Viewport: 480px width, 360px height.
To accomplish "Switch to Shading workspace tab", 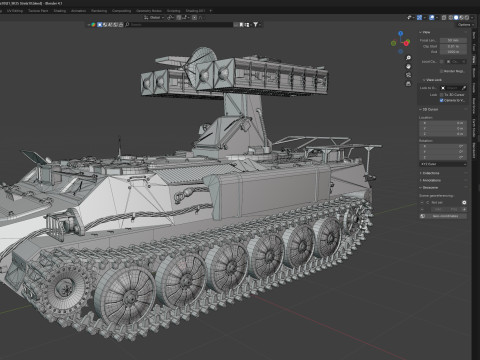I will click(x=60, y=11).
